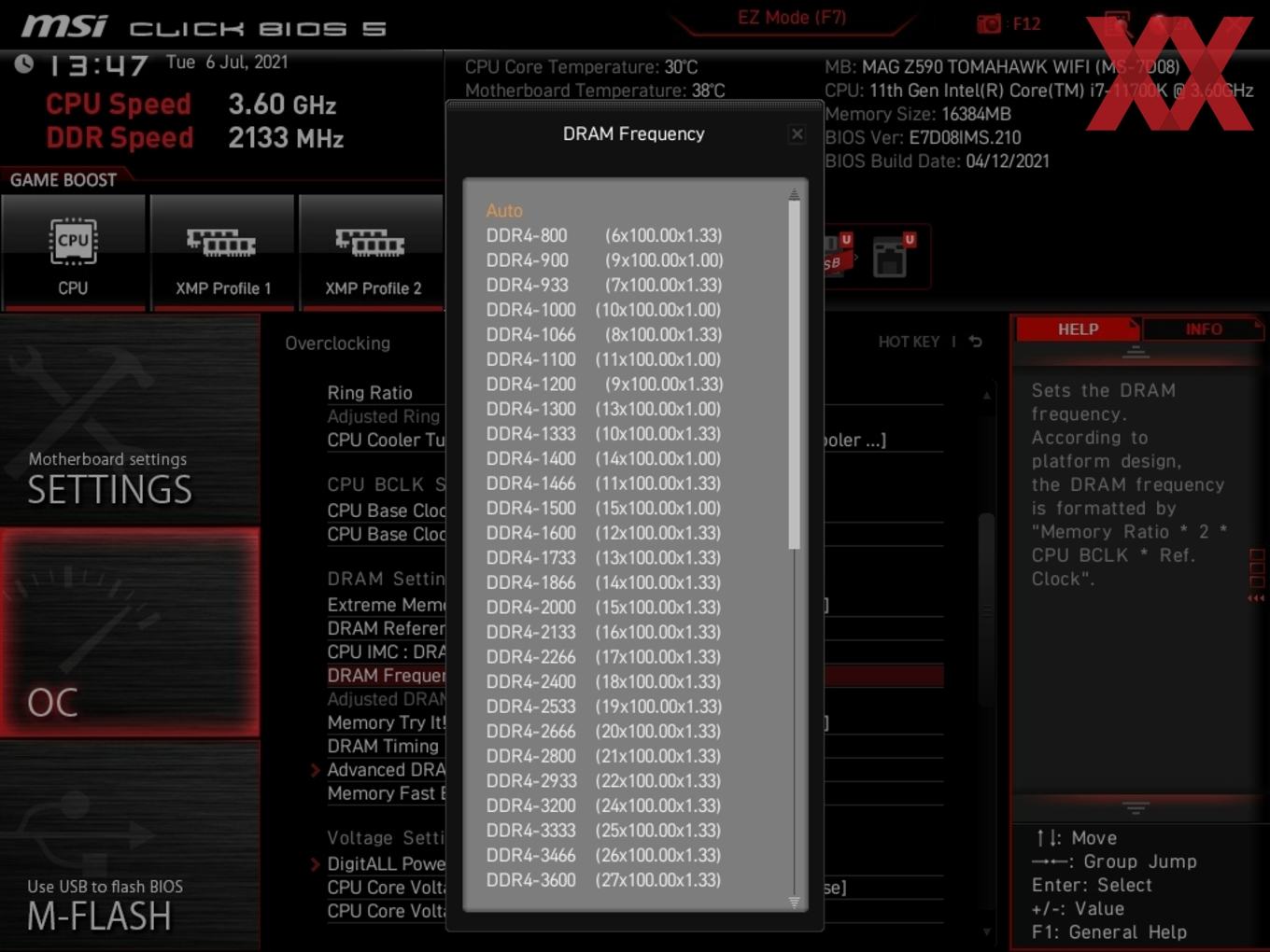Open the HELP tab
This screenshot has width=1270, height=952.
click(1078, 329)
